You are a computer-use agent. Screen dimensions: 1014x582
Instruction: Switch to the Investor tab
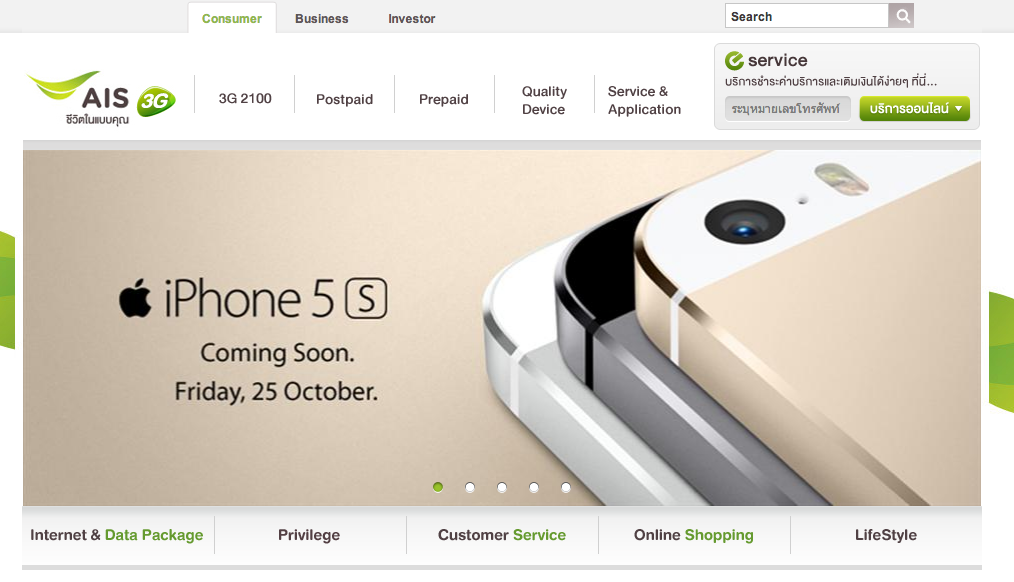tap(411, 19)
